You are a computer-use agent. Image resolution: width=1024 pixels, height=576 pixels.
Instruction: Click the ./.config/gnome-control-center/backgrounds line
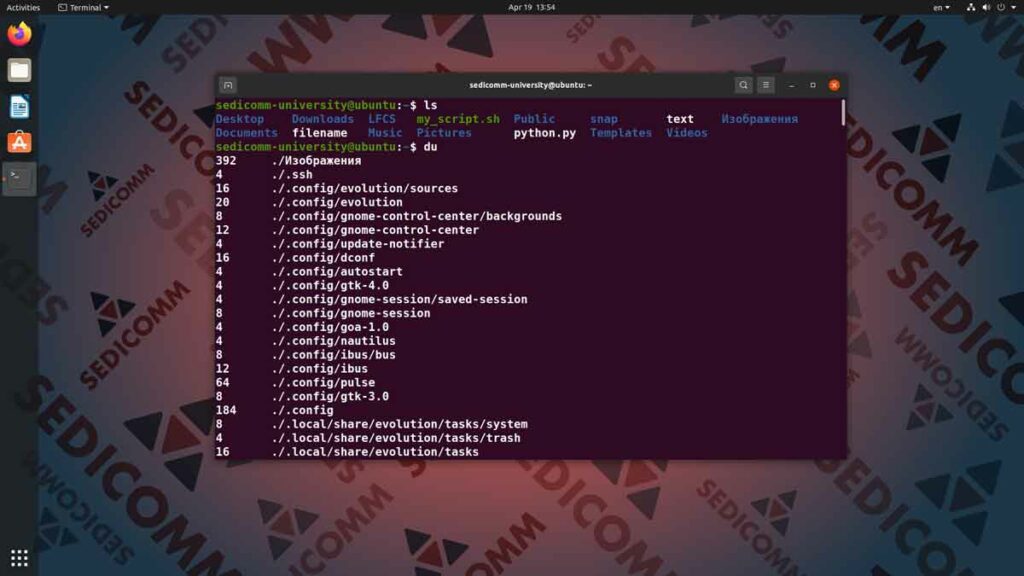tap(389, 216)
